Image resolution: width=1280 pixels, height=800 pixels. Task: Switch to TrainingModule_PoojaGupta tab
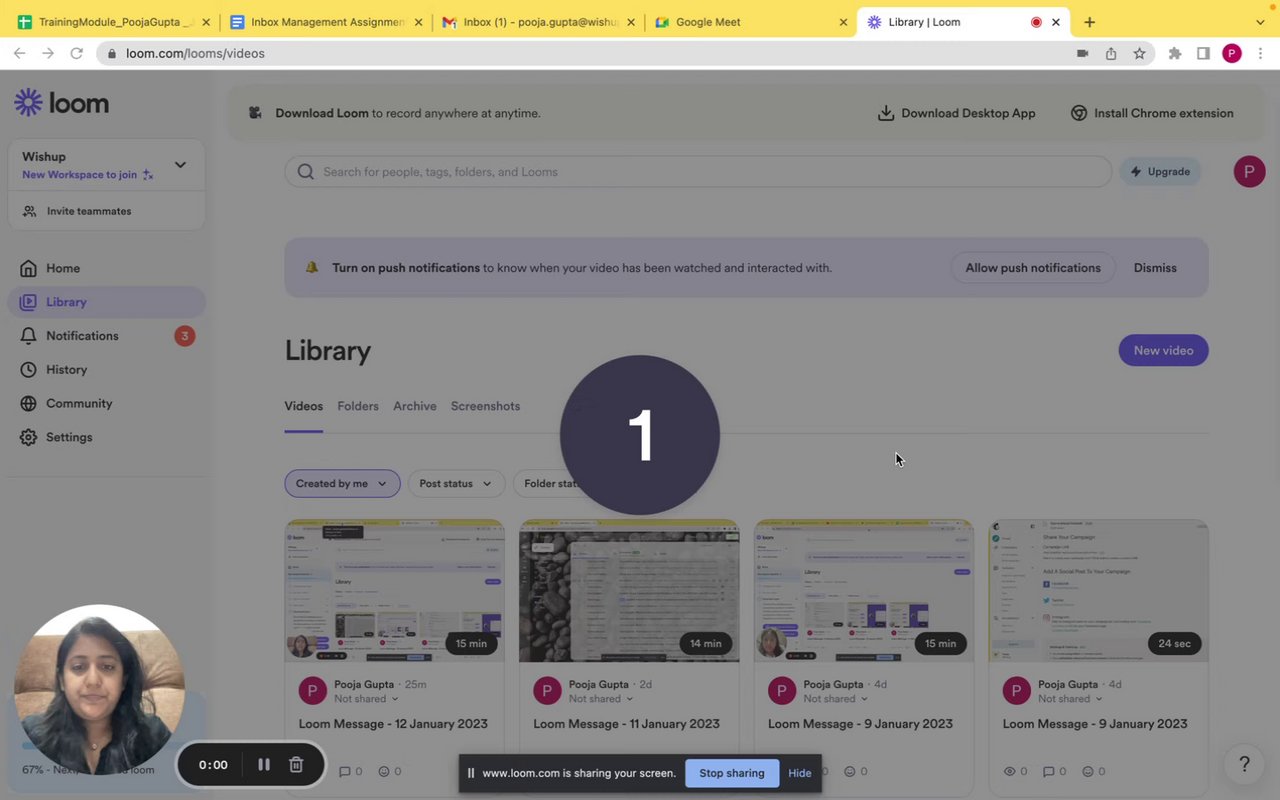click(x=112, y=22)
